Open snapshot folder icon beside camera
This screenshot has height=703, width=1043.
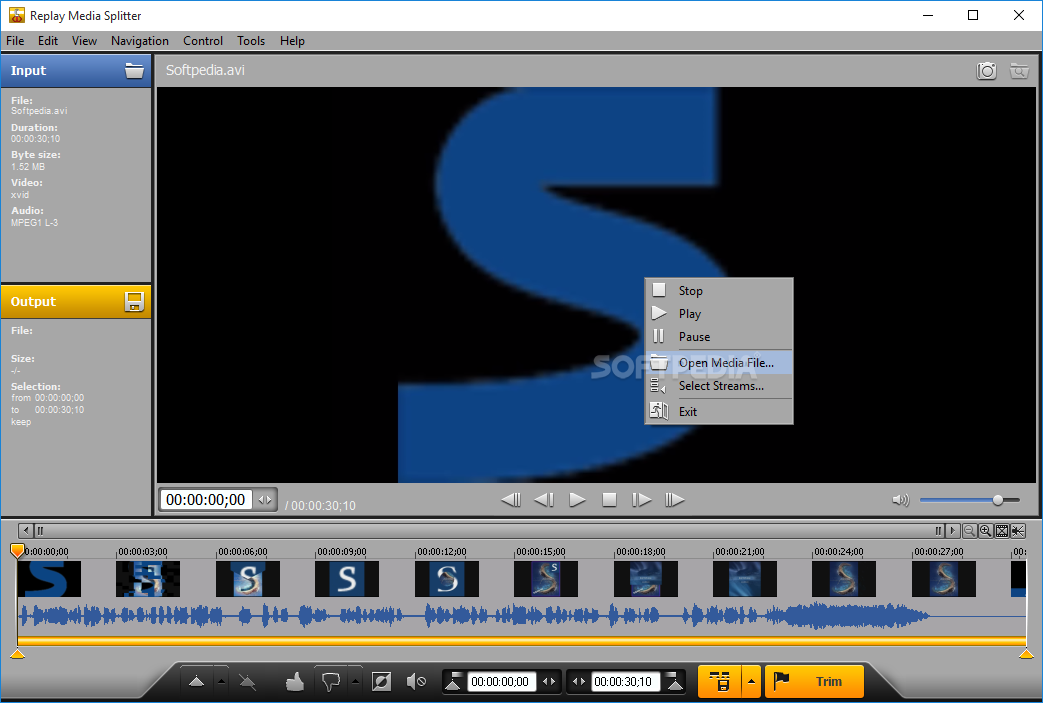coord(1019,70)
